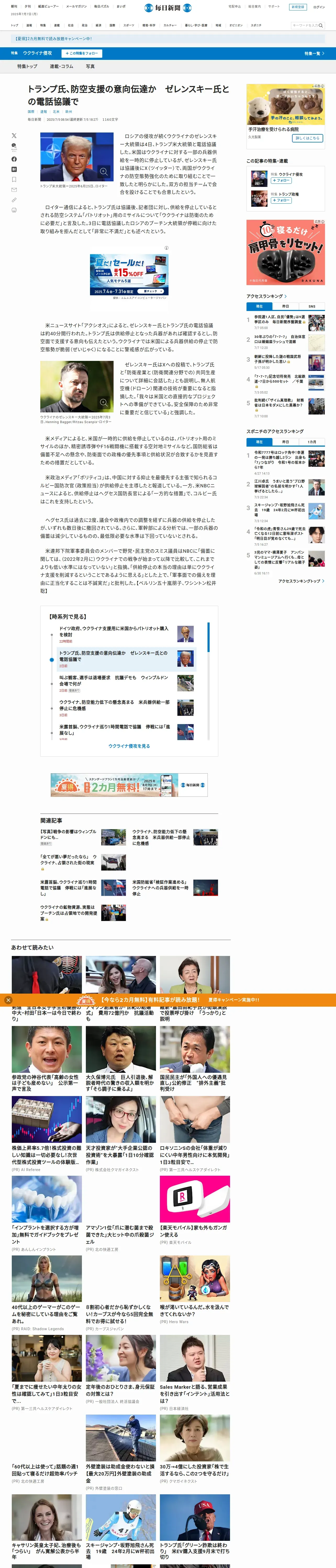Select SNS tab in アクセスランキング
Screen dimensions: 336x1568
click(312, 306)
